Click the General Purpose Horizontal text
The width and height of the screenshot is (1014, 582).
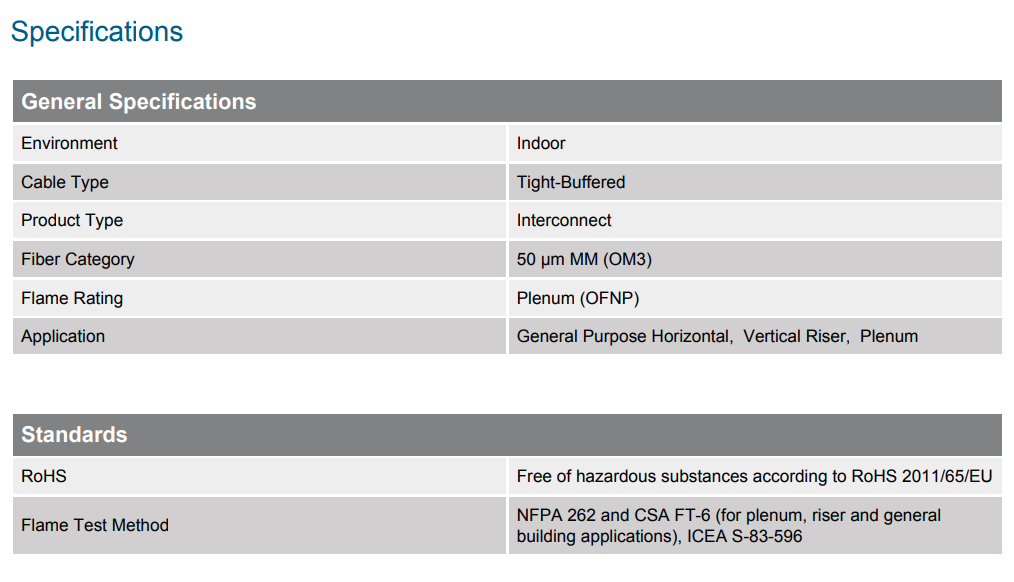click(623, 336)
